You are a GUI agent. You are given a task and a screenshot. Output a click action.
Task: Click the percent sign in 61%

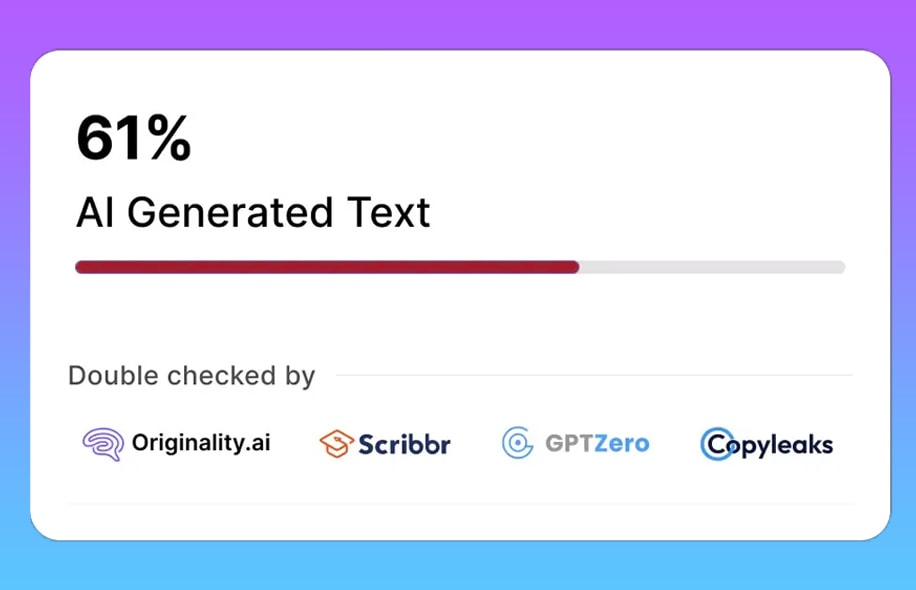pos(169,138)
